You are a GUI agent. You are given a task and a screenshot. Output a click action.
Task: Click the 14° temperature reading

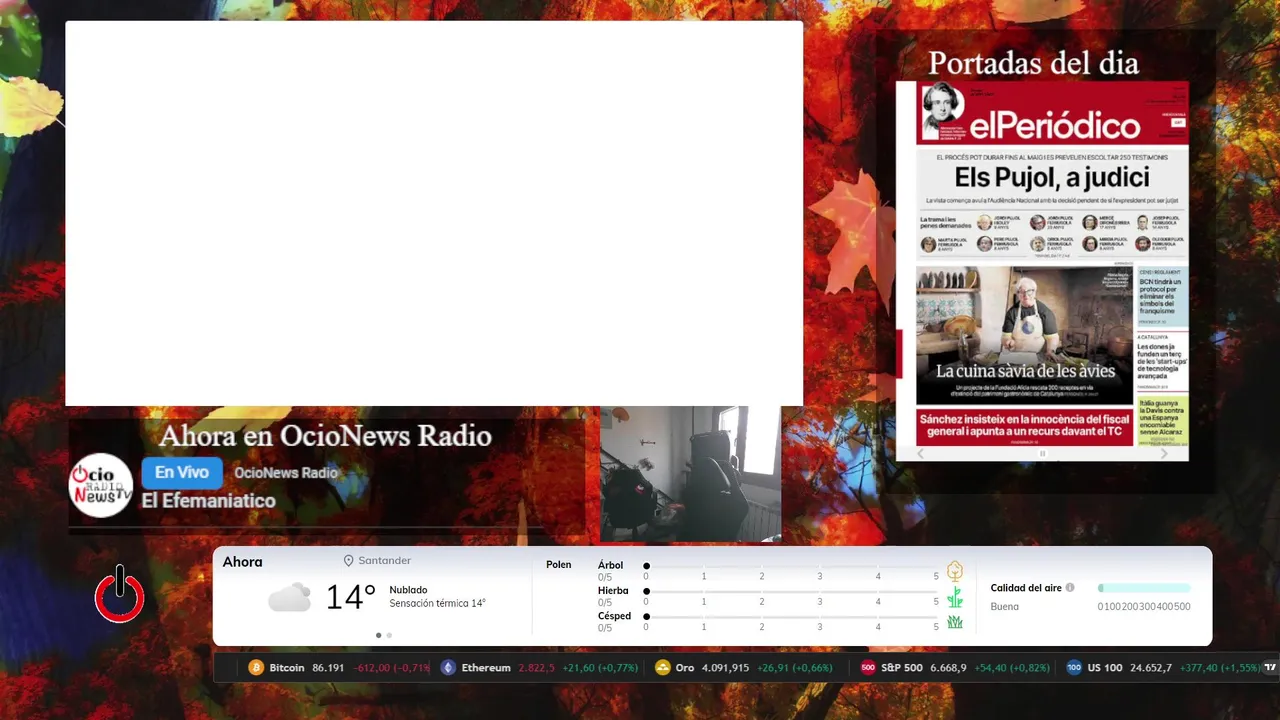coord(350,597)
